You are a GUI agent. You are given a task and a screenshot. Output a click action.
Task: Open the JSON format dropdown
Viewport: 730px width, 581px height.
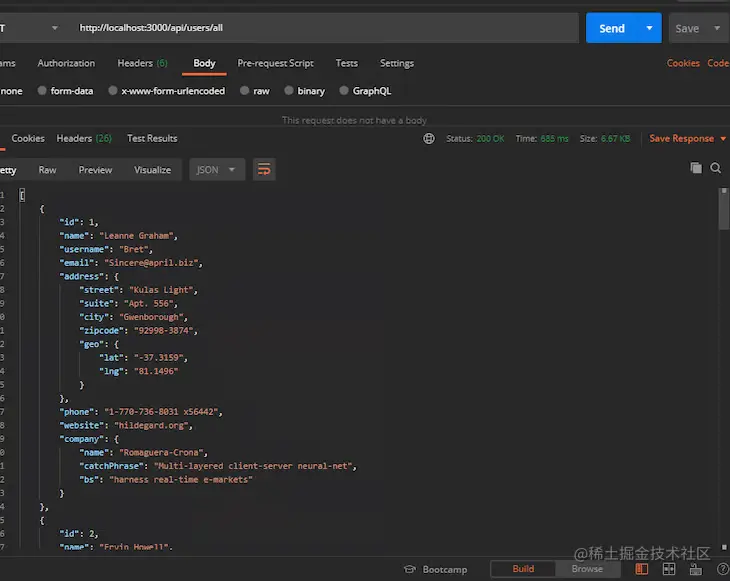click(x=217, y=169)
